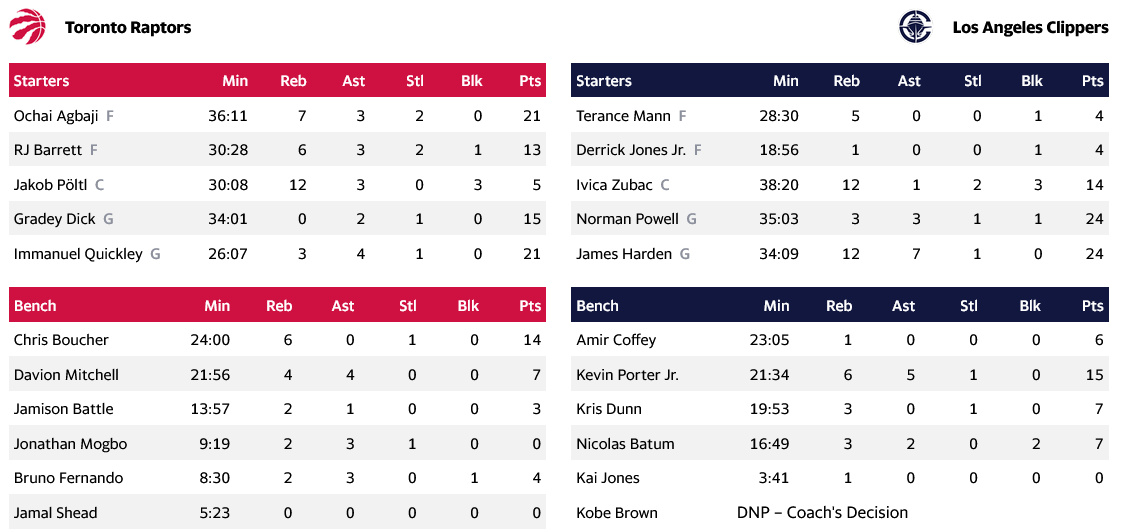Image resolution: width=1130 pixels, height=531 pixels.
Task: Click the Toronto Raptors logo
Action: tap(28, 26)
